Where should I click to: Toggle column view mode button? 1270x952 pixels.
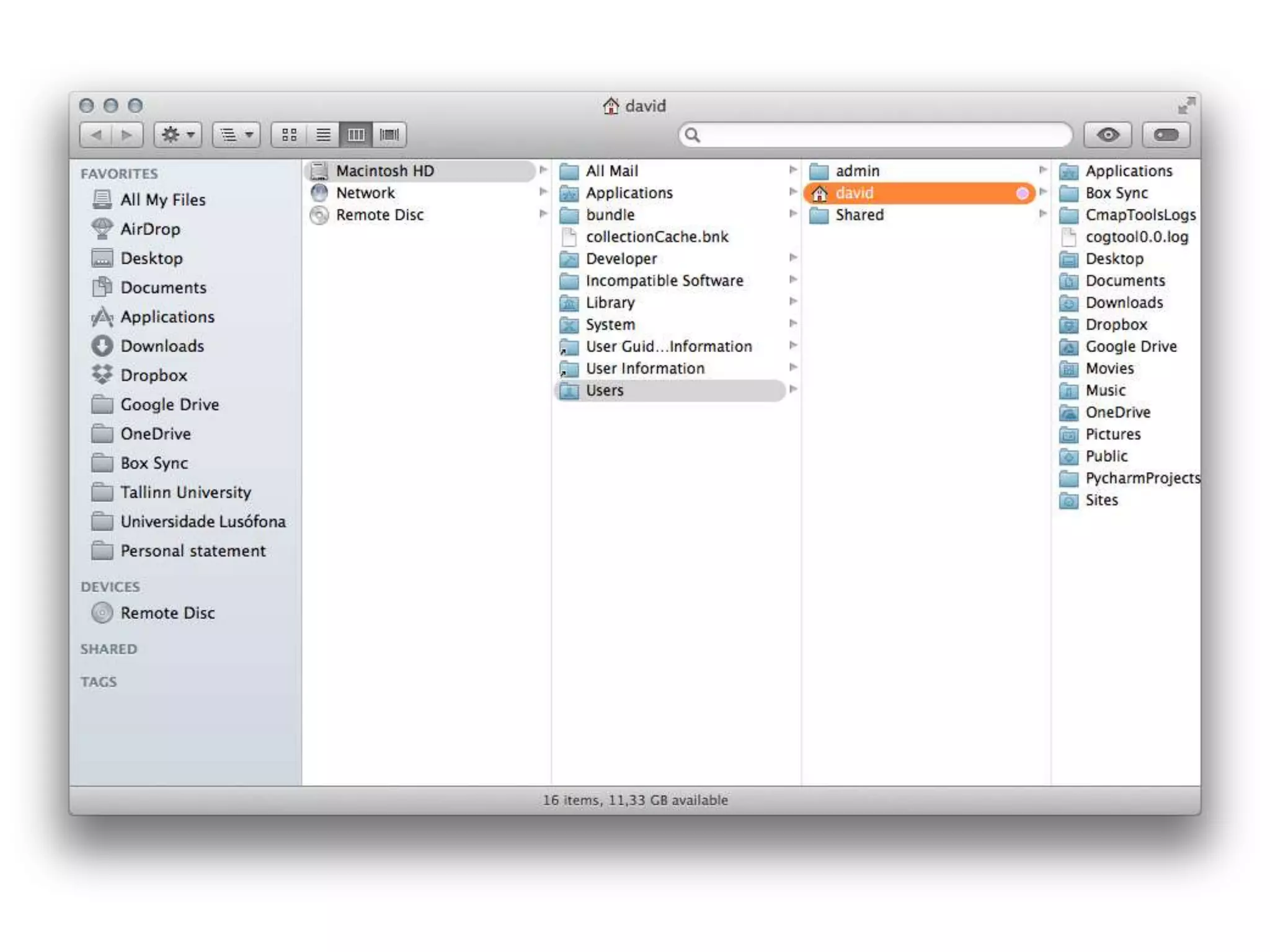pos(356,134)
